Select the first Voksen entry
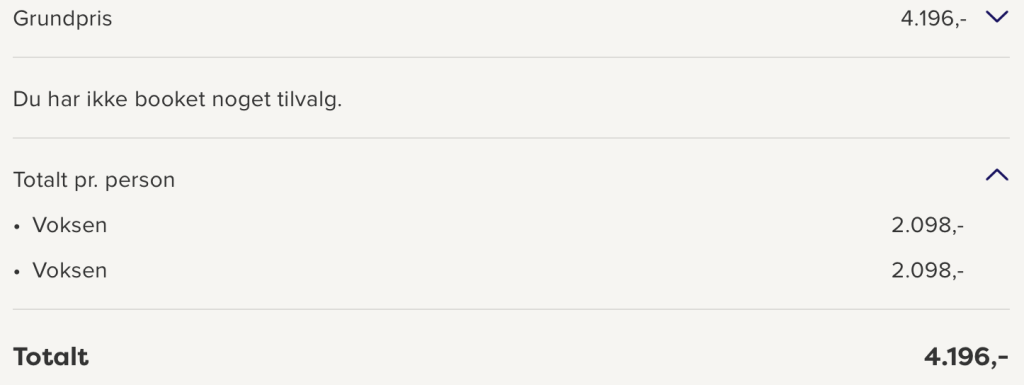The image size is (1024, 385). pyautogui.click(x=70, y=226)
